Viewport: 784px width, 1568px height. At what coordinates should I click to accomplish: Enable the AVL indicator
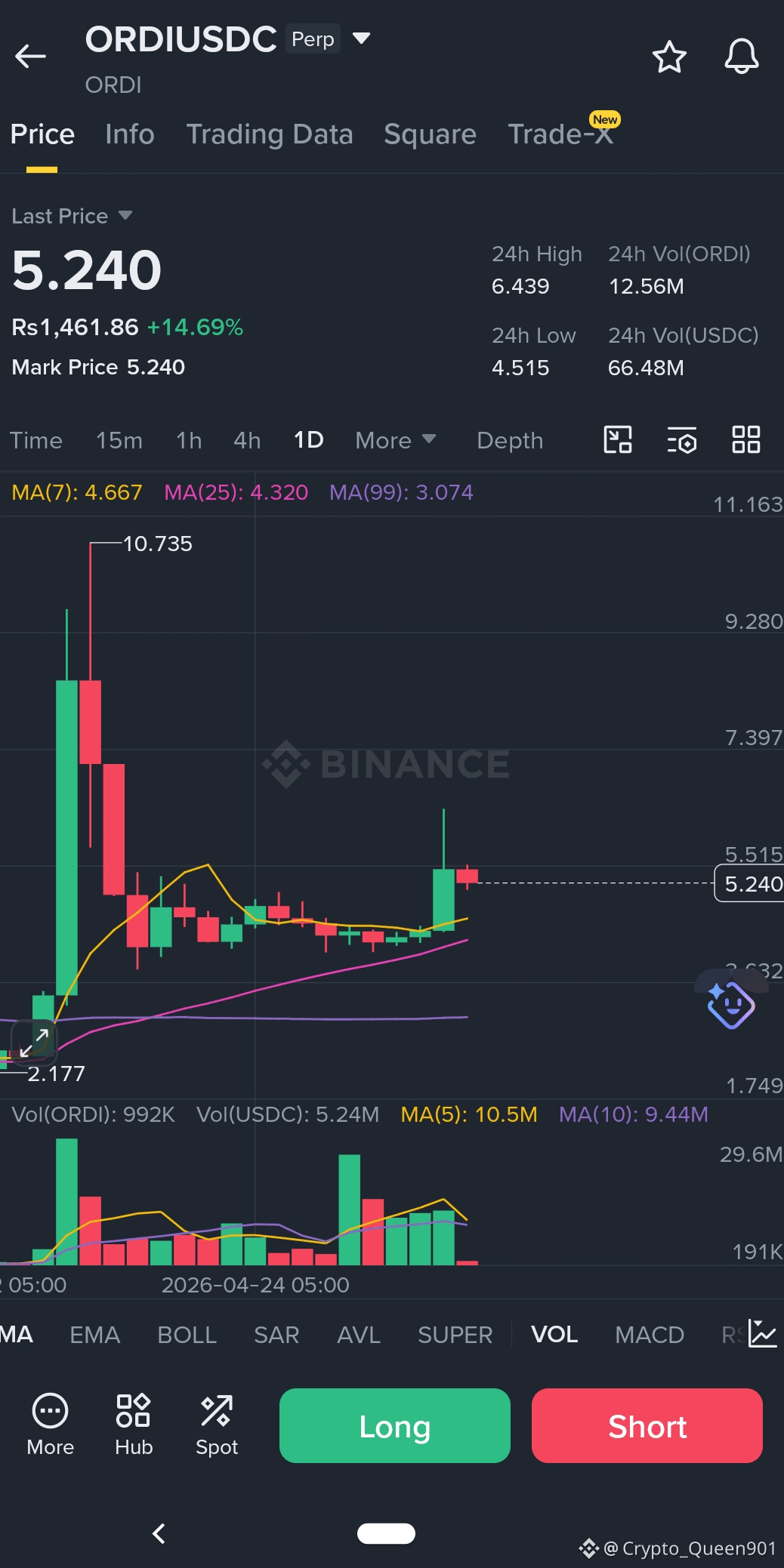(x=359, y=1335)
